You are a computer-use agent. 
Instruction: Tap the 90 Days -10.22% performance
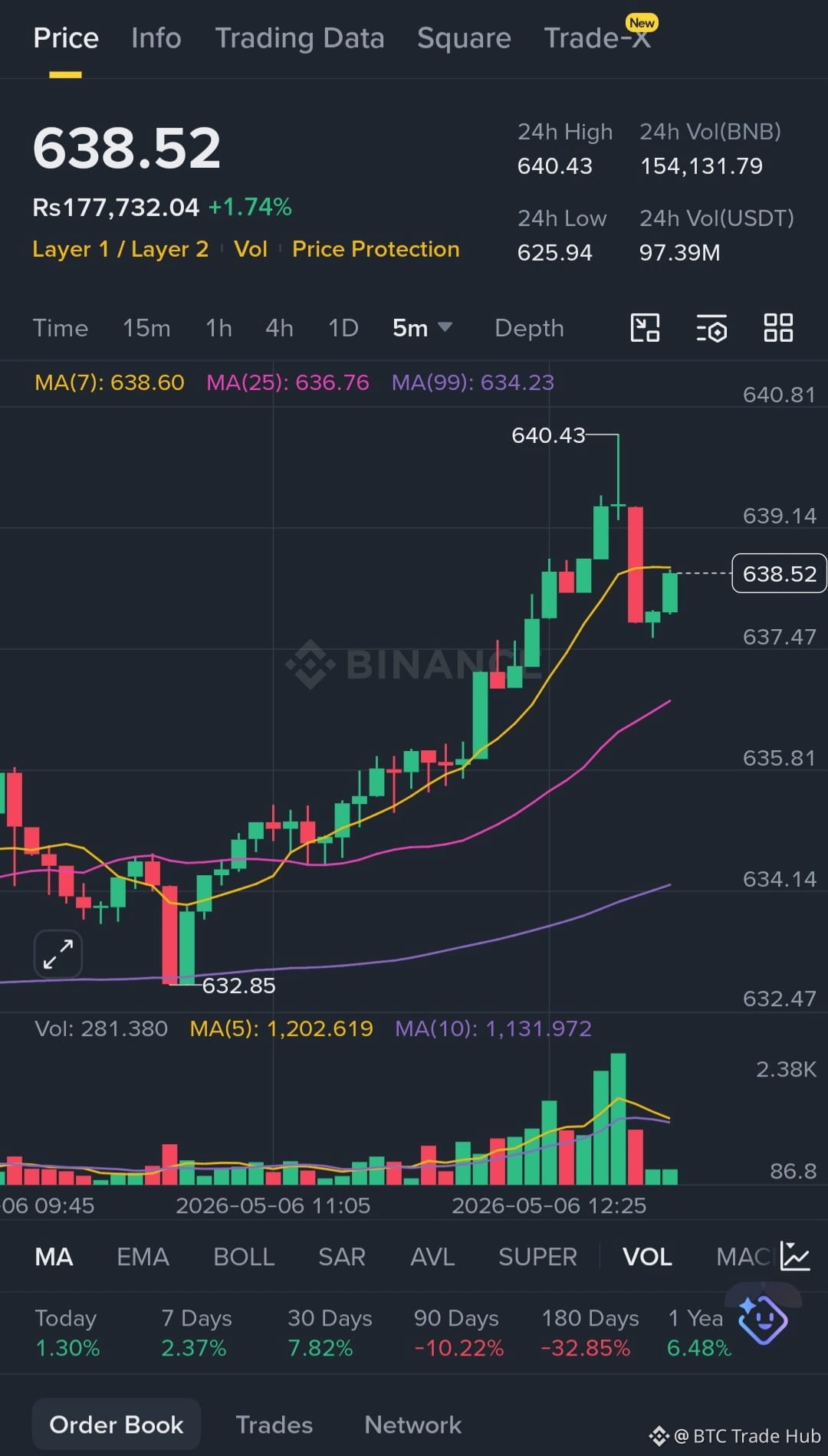pos(458,1333)
